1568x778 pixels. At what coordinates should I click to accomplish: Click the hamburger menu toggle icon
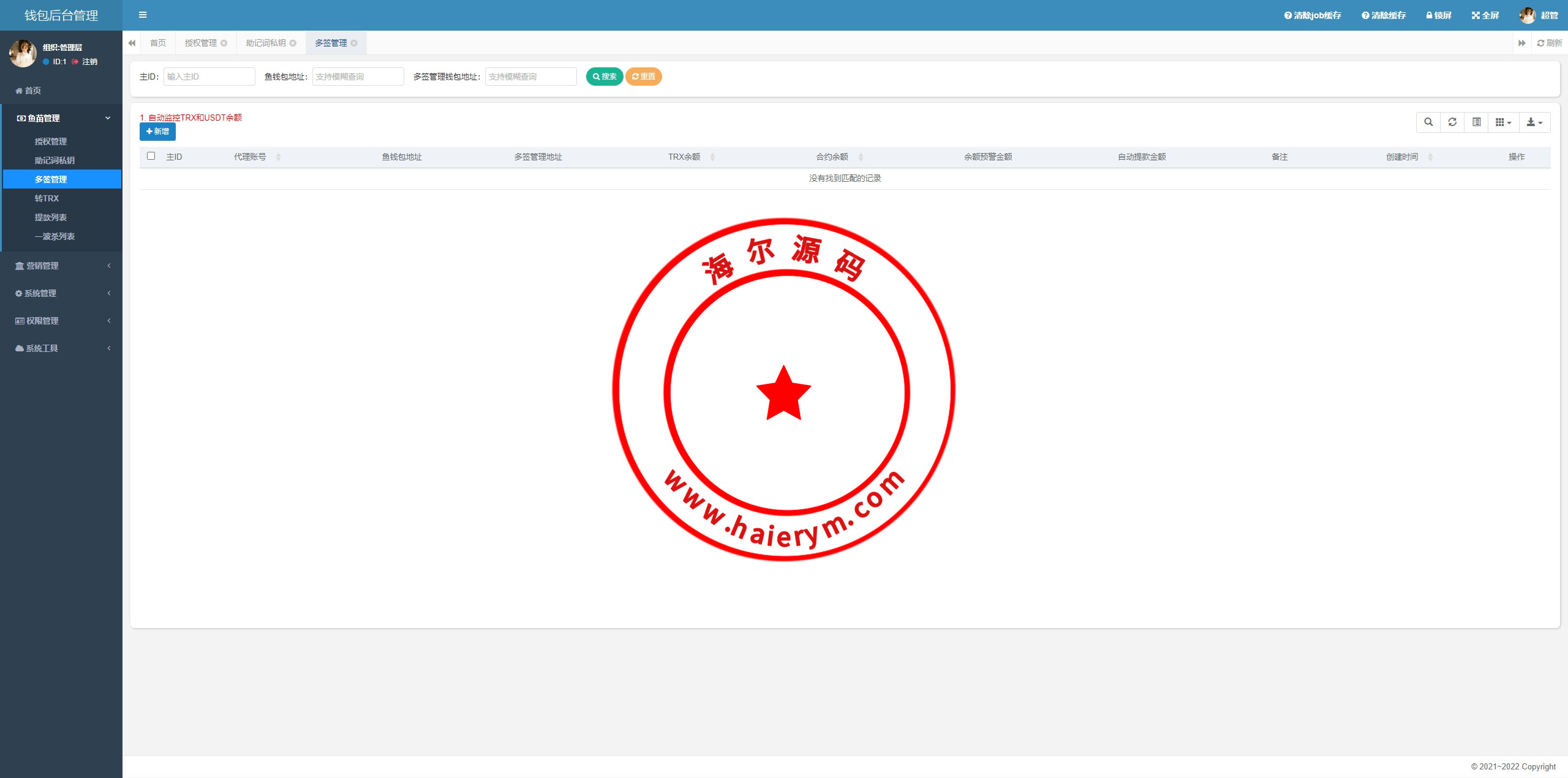(x=143, y=15)
